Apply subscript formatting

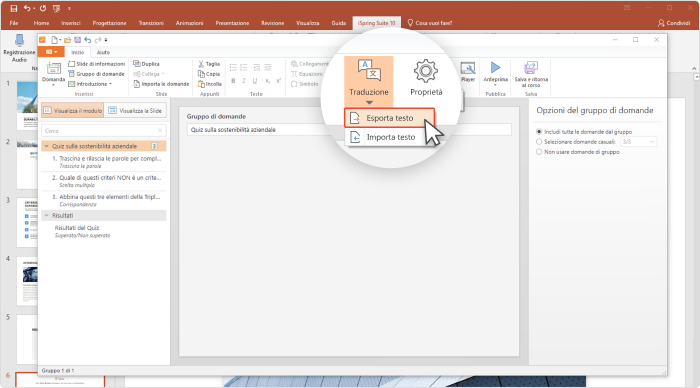267,81
